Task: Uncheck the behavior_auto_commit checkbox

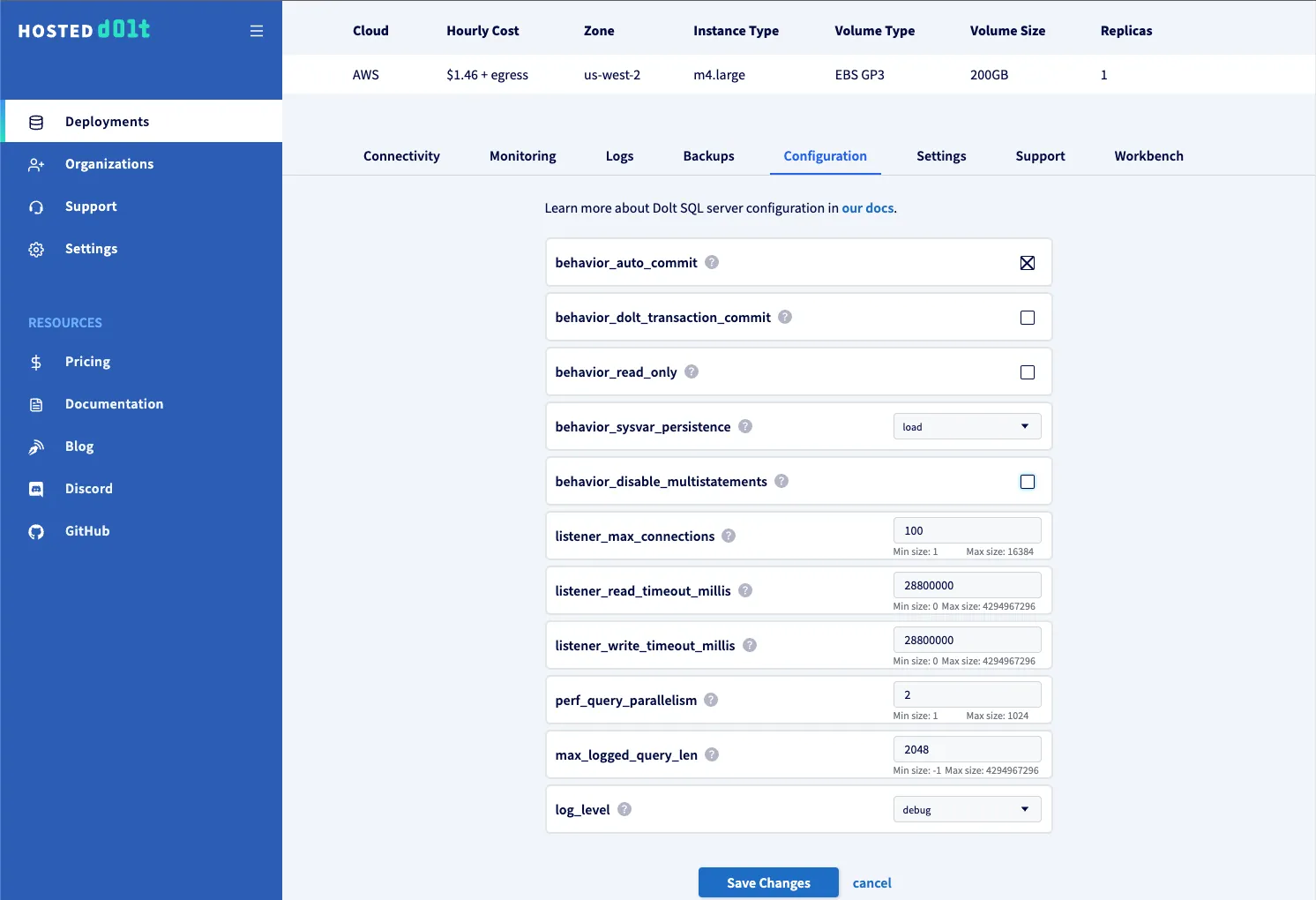Action: tap(1027, 262)
